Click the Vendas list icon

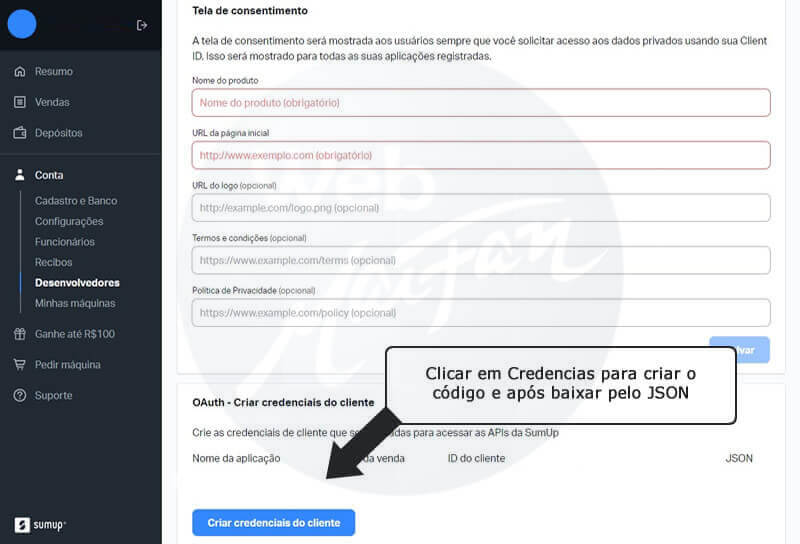20,102
